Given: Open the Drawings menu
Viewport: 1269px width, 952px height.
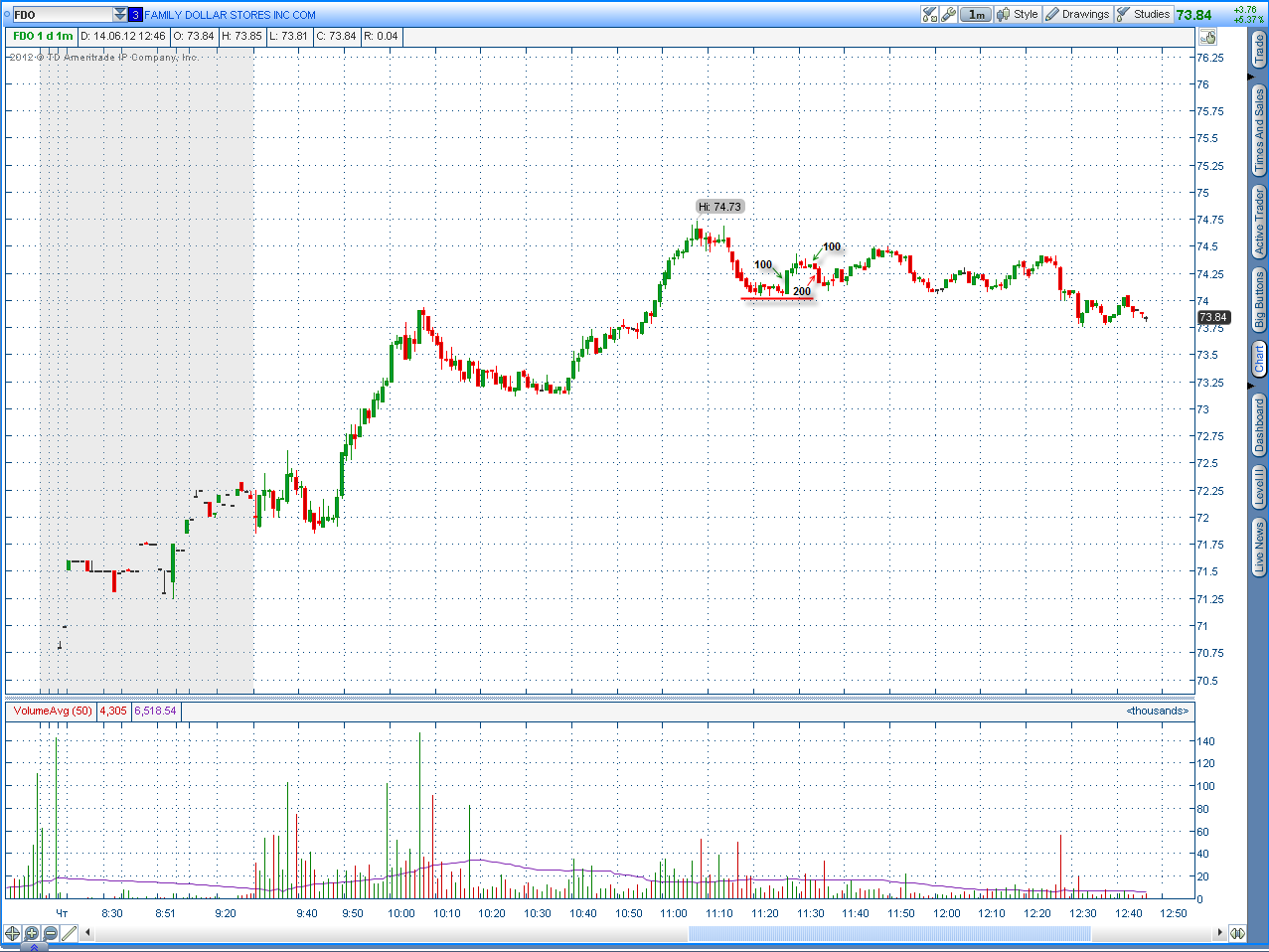Looking at the screenshot, I should tap(1077, 14).
